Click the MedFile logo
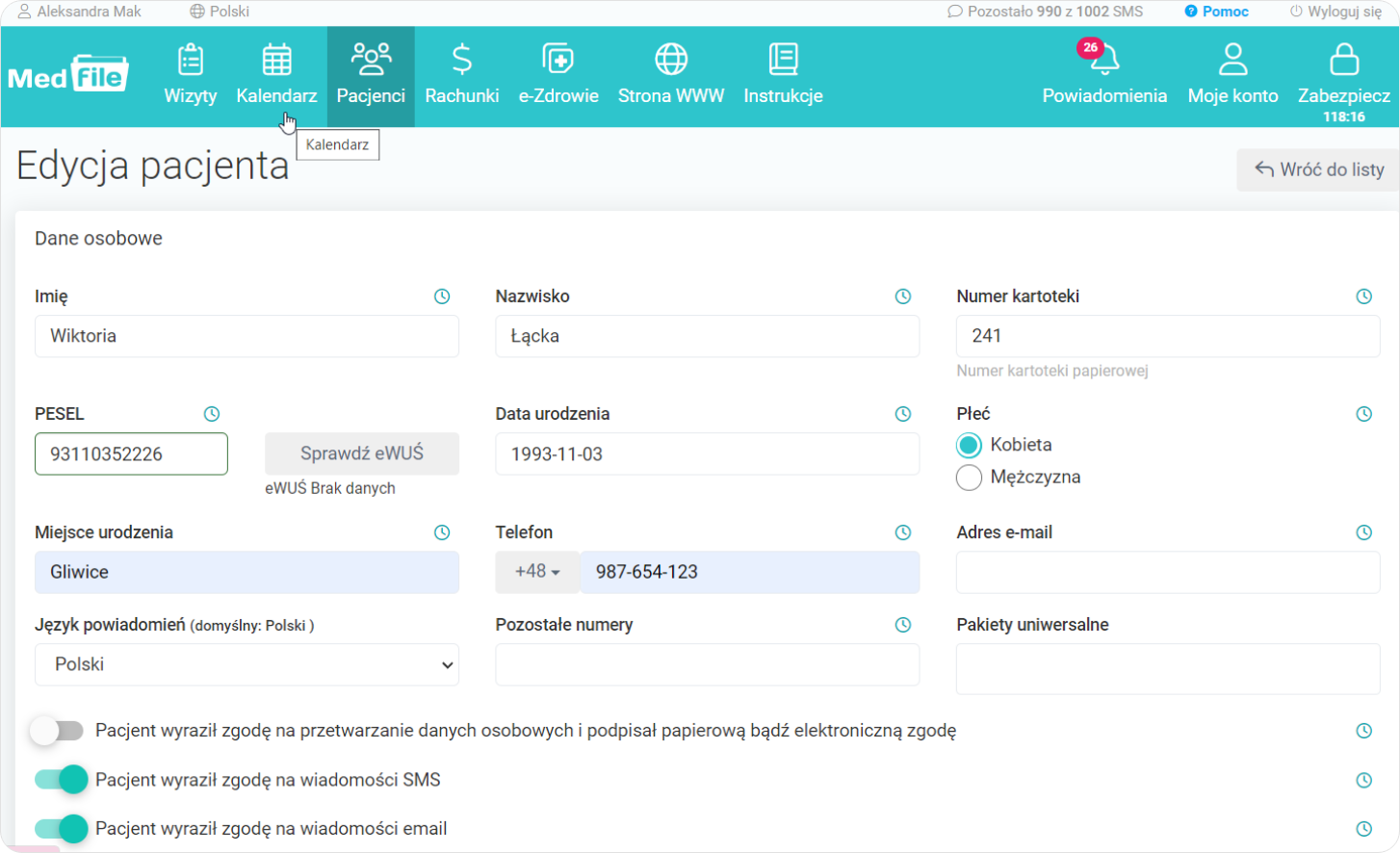Image resolution: width=1400 pixels, height=853 pixels. click(x=68, y=73)
